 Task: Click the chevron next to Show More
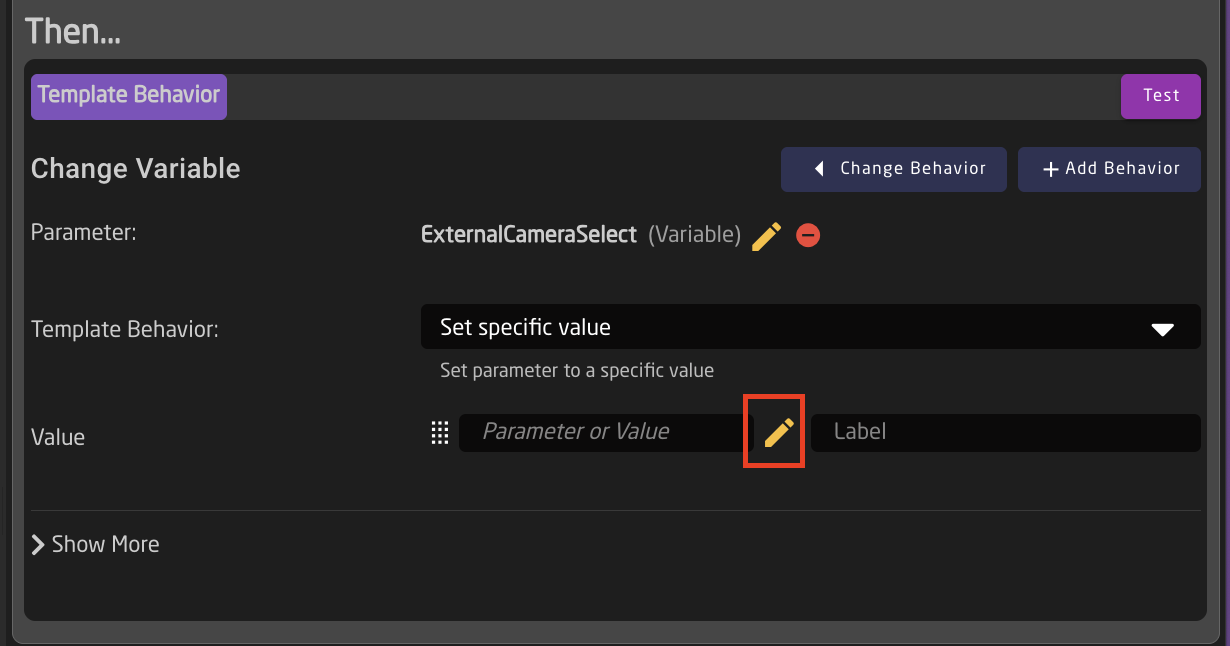tap(38, 545)
